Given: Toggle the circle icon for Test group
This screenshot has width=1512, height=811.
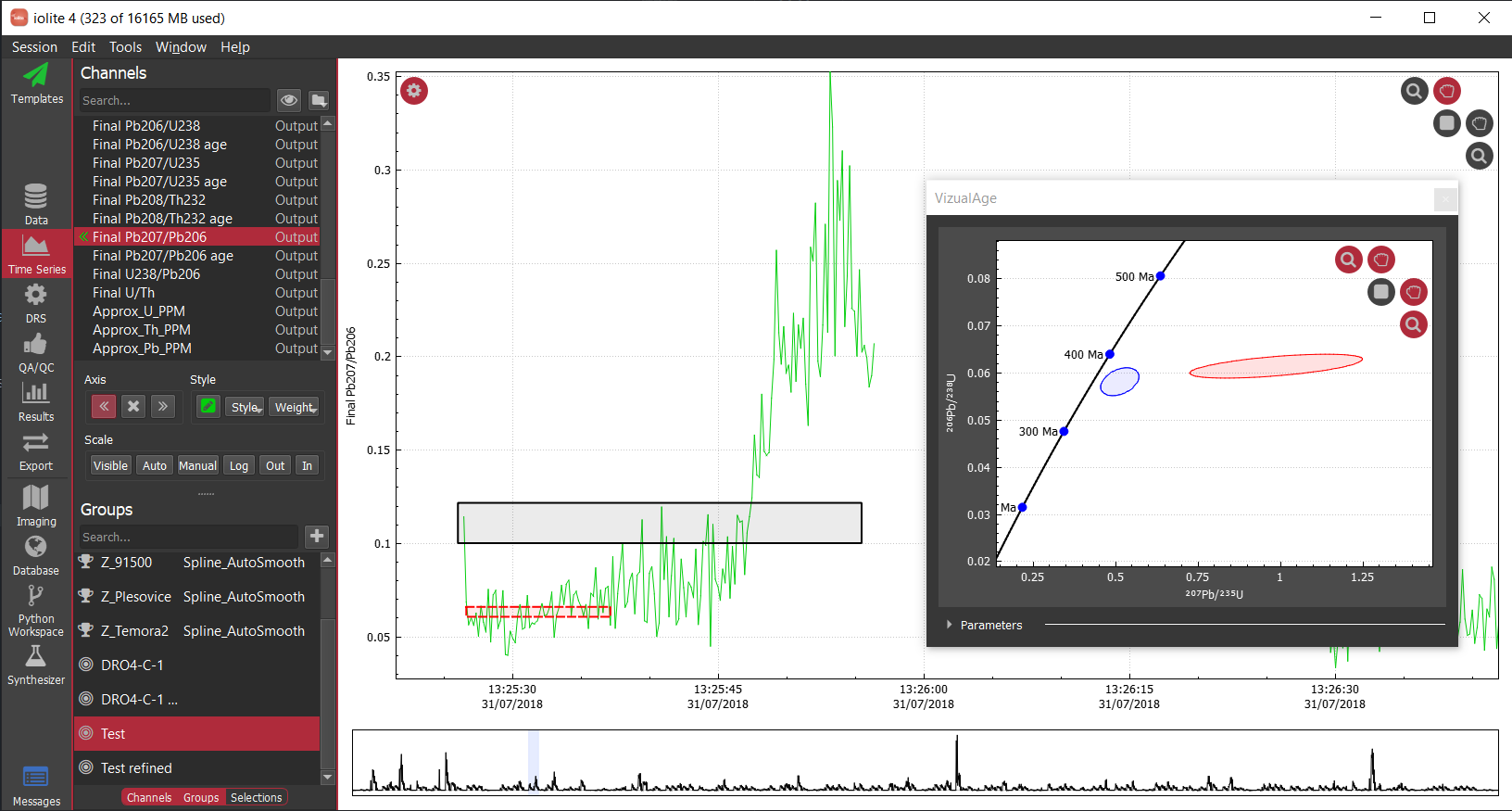Looking at the screenshot, I should pos(86,733).
